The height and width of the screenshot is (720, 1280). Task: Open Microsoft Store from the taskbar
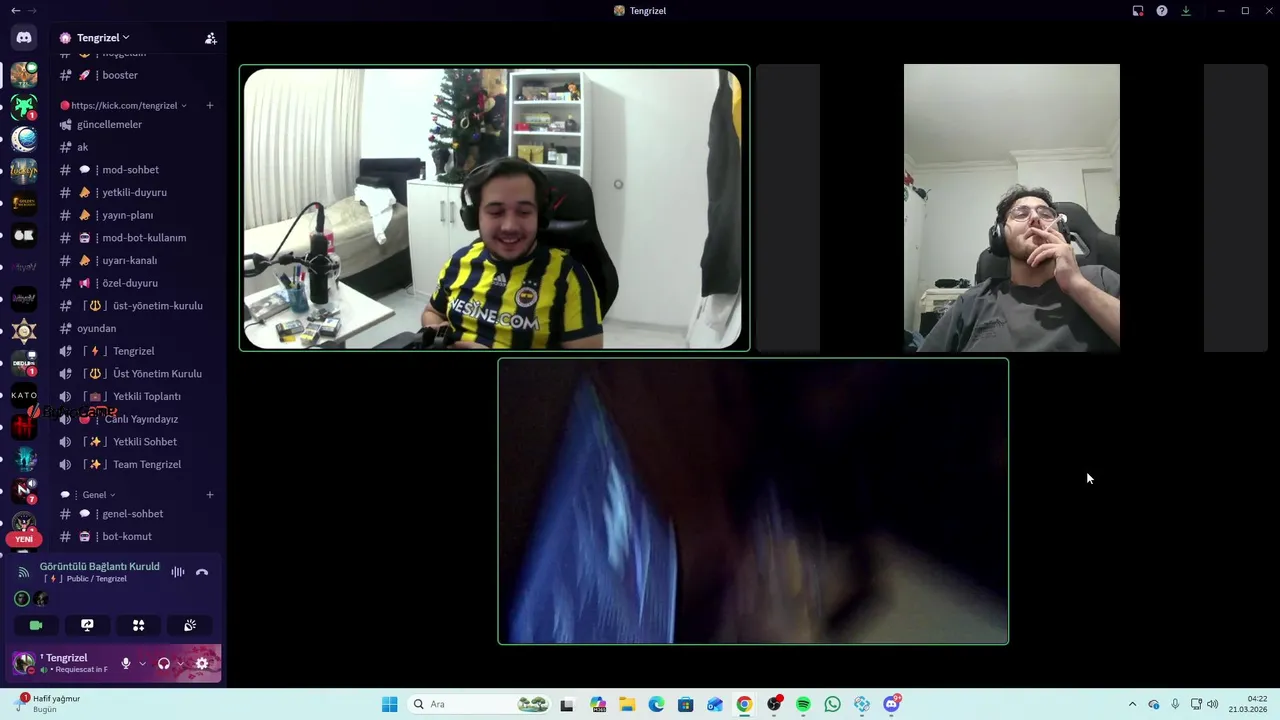[x=685, y=704]
